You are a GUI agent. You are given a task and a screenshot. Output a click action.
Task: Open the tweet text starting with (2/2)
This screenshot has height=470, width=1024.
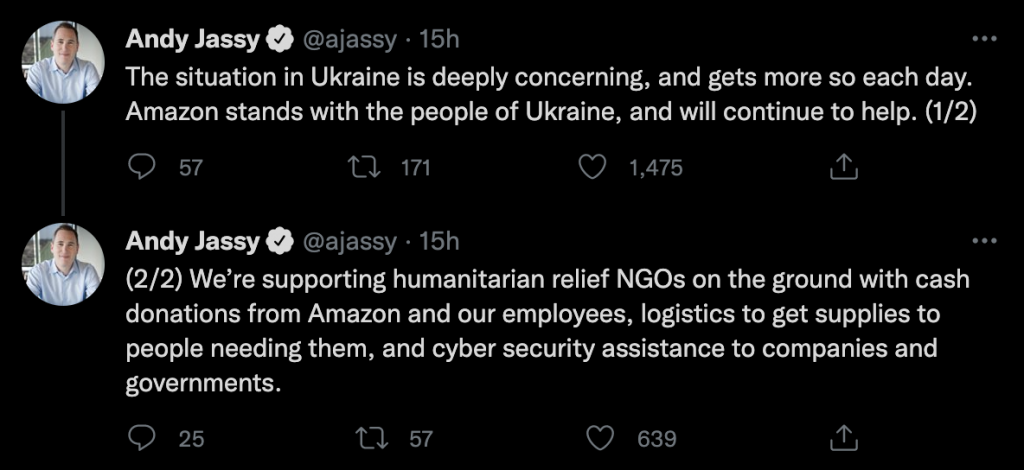pos(547,331)
